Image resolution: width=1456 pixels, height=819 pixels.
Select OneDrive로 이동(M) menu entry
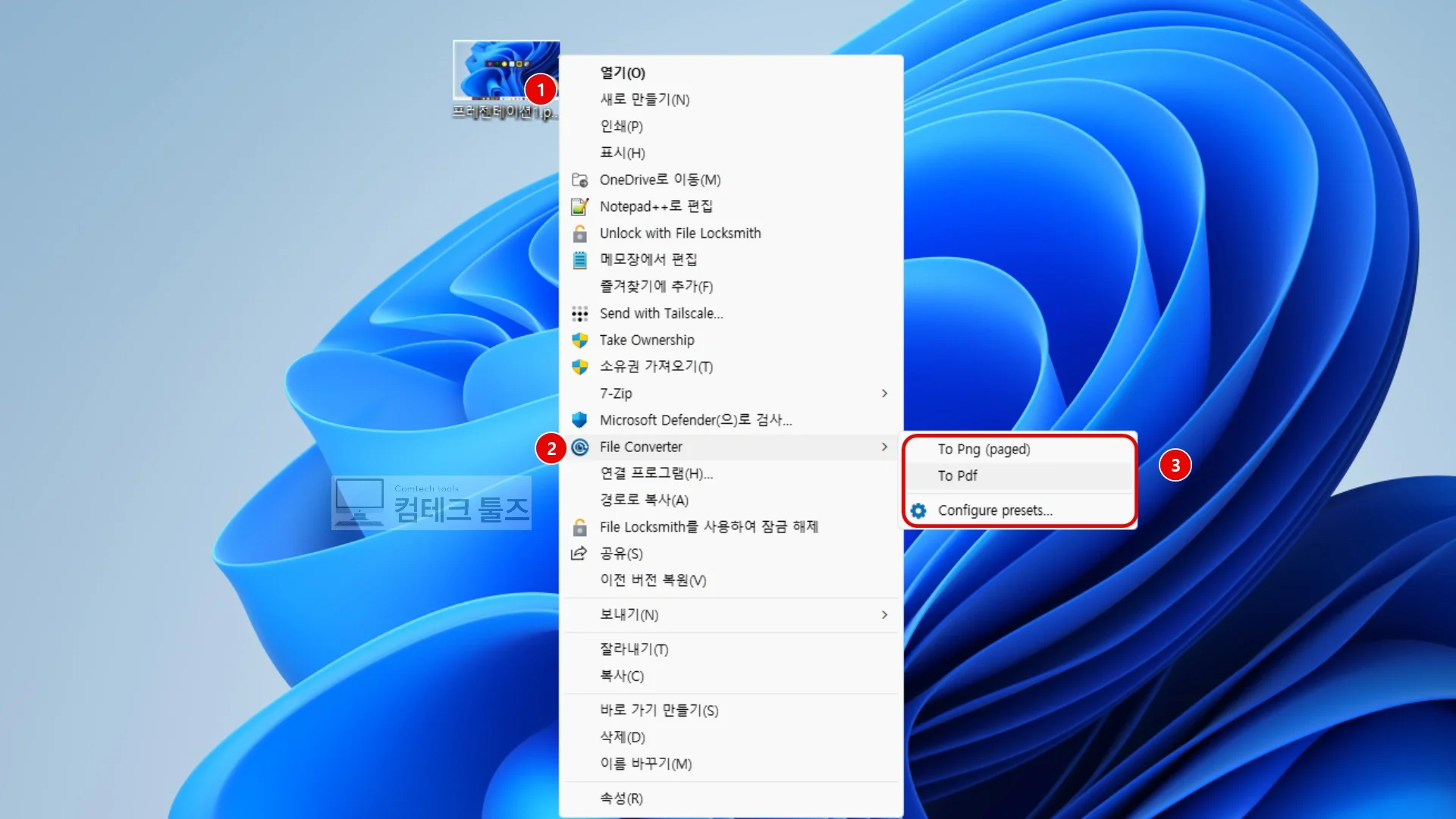coord(731,180)
